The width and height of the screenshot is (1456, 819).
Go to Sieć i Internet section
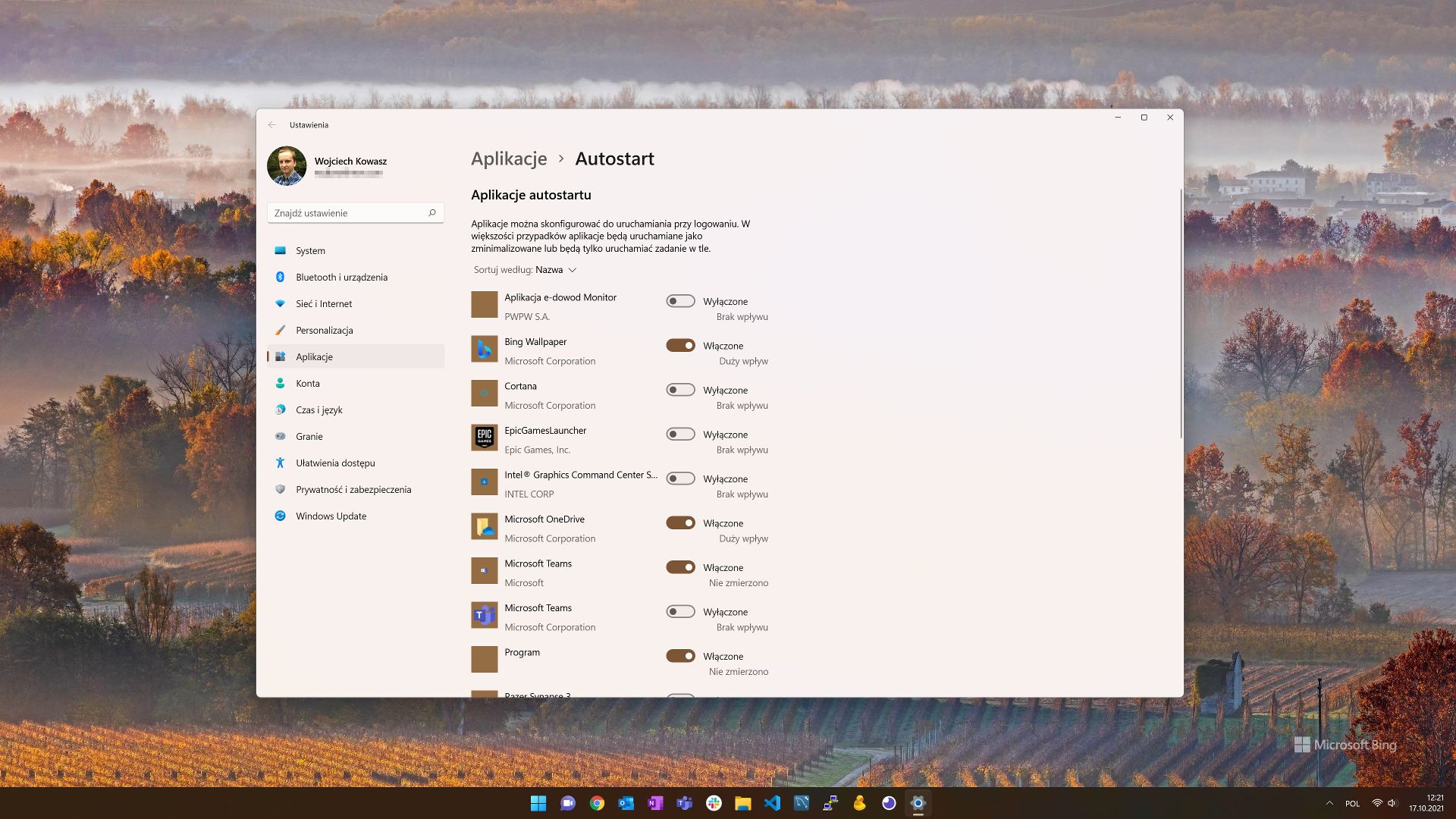pos(324,303)
